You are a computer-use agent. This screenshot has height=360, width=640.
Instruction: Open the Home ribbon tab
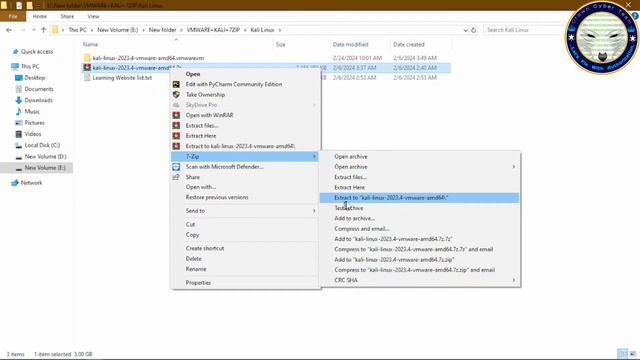[x=40, y=16]
